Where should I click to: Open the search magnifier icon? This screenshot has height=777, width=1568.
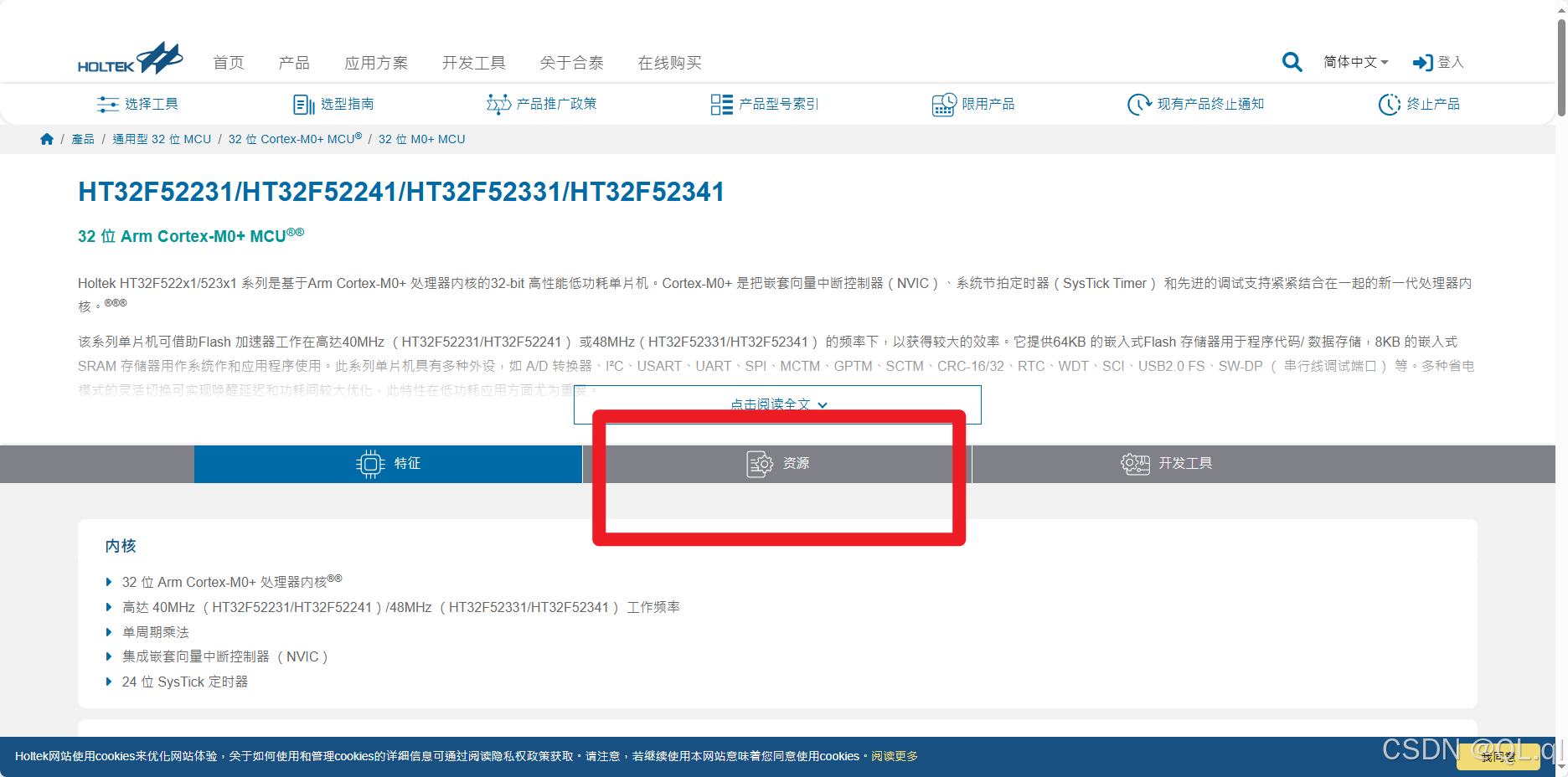coord(1292,62)
